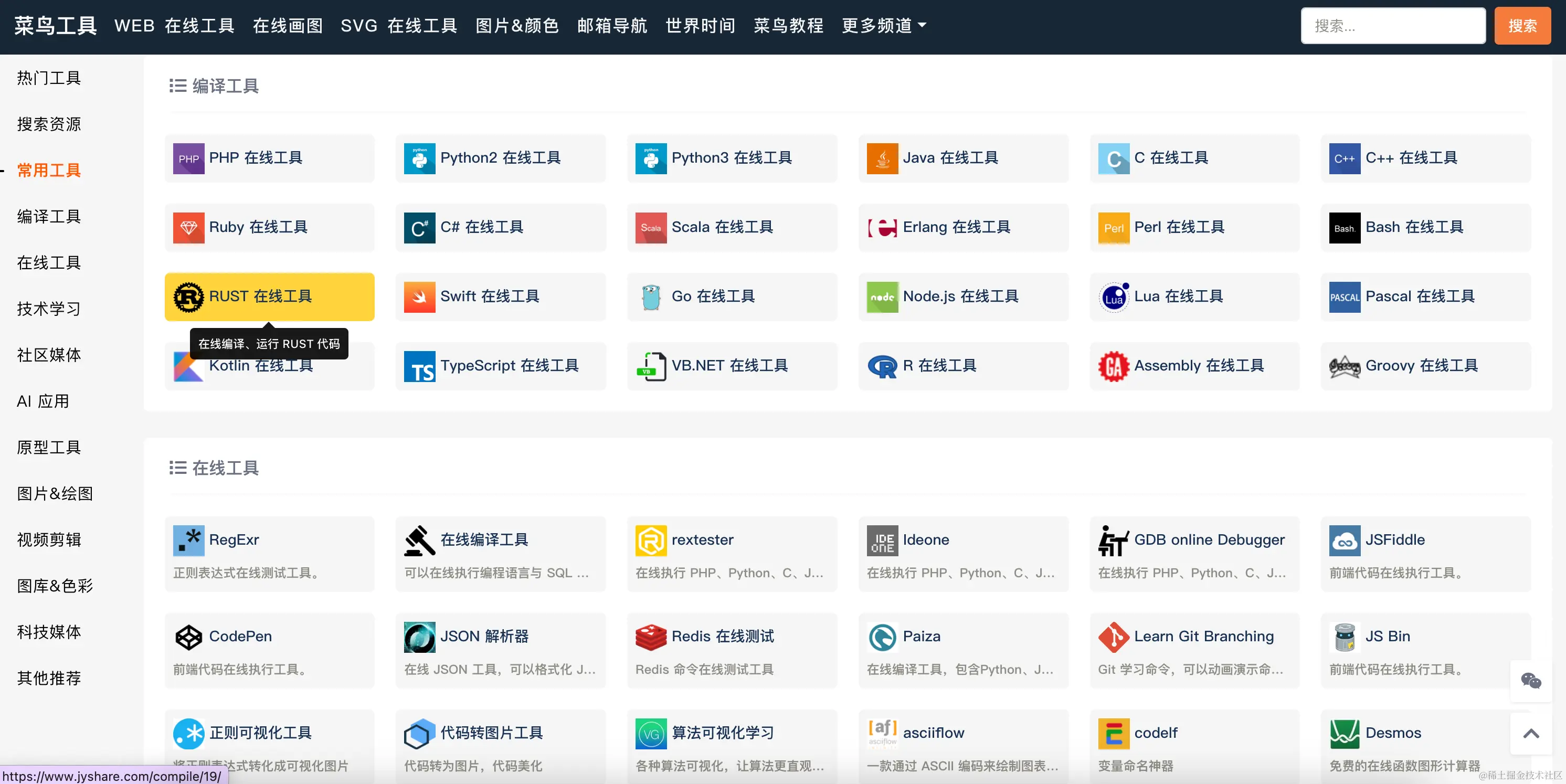Screen dimensions: 1566x784
Task: Click the Redis red cube icon
Action: 651,637
